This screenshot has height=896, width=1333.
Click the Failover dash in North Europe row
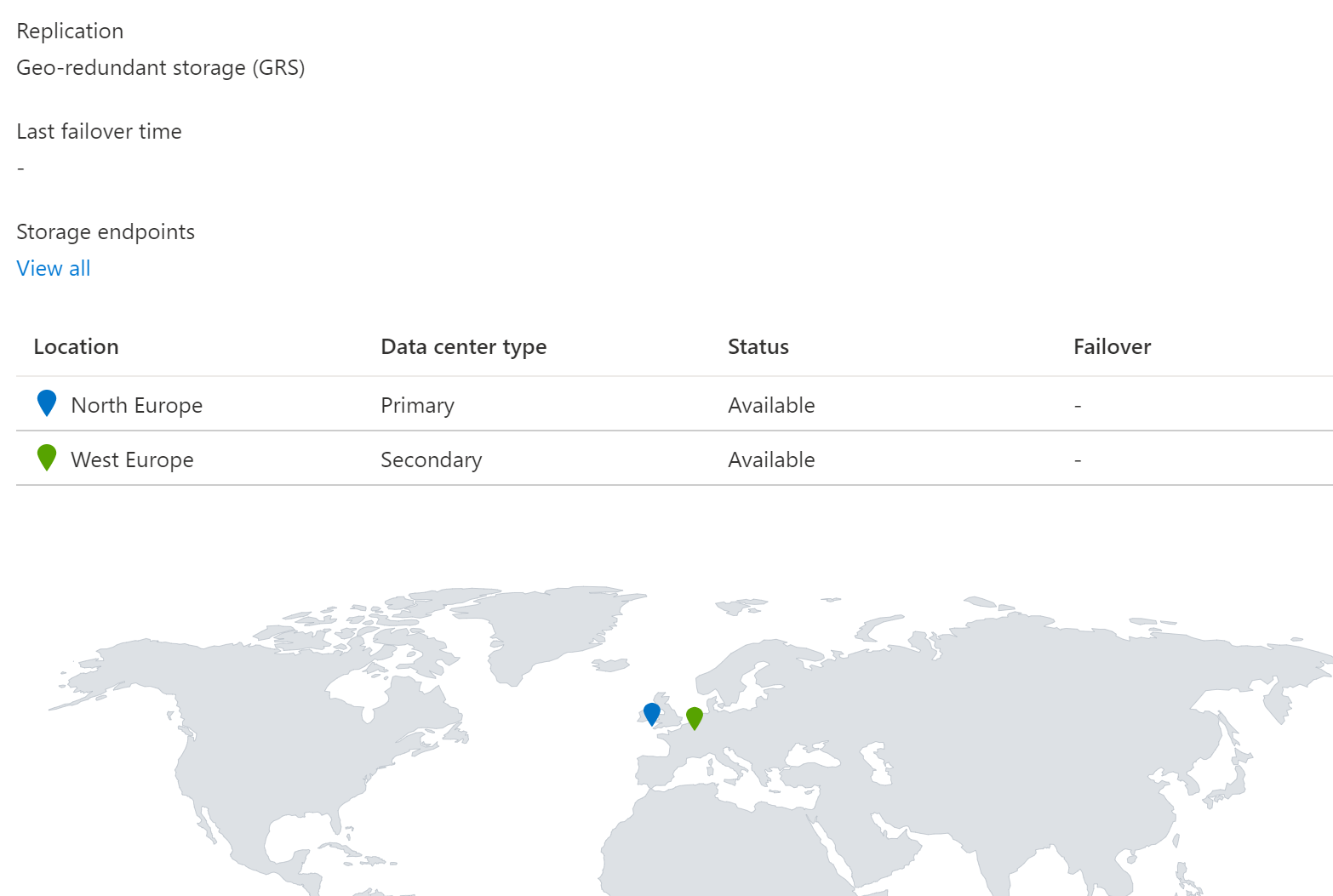(x=1078, y=406)
